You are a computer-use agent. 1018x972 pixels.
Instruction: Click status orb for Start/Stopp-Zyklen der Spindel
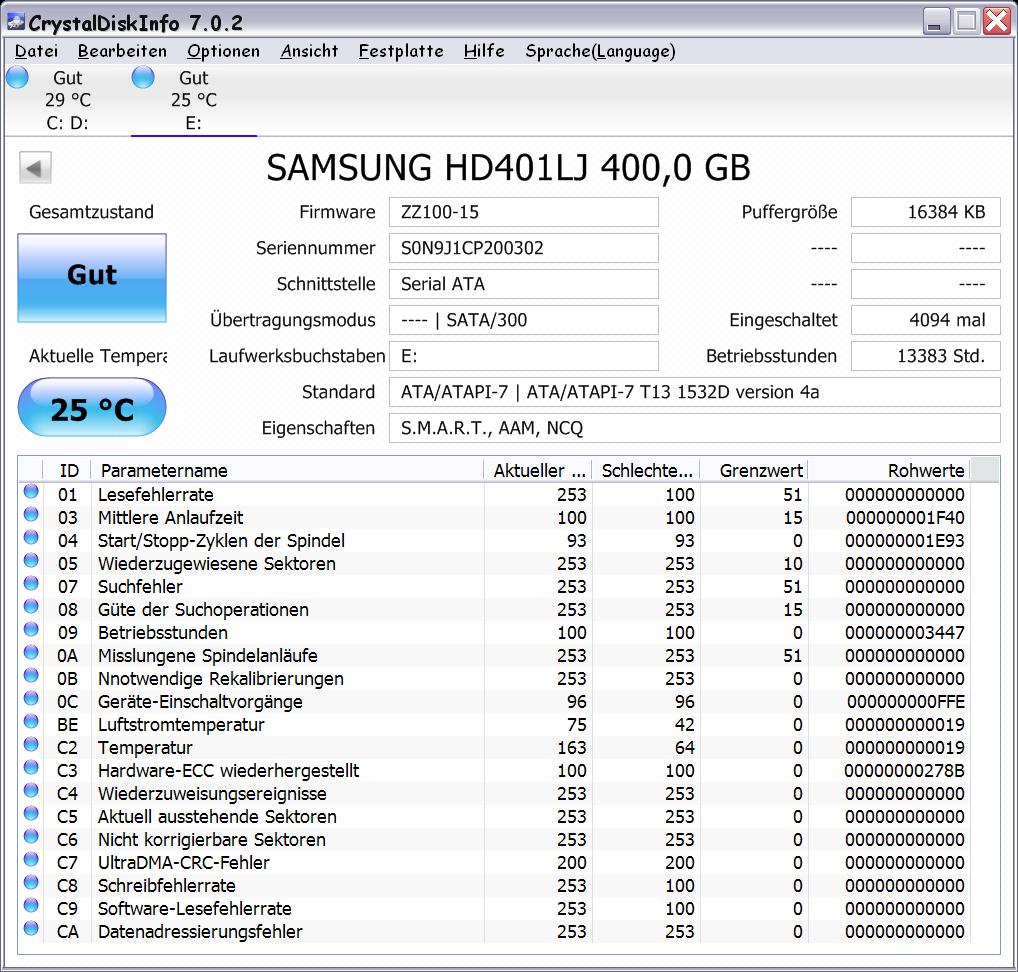point(31,538)
